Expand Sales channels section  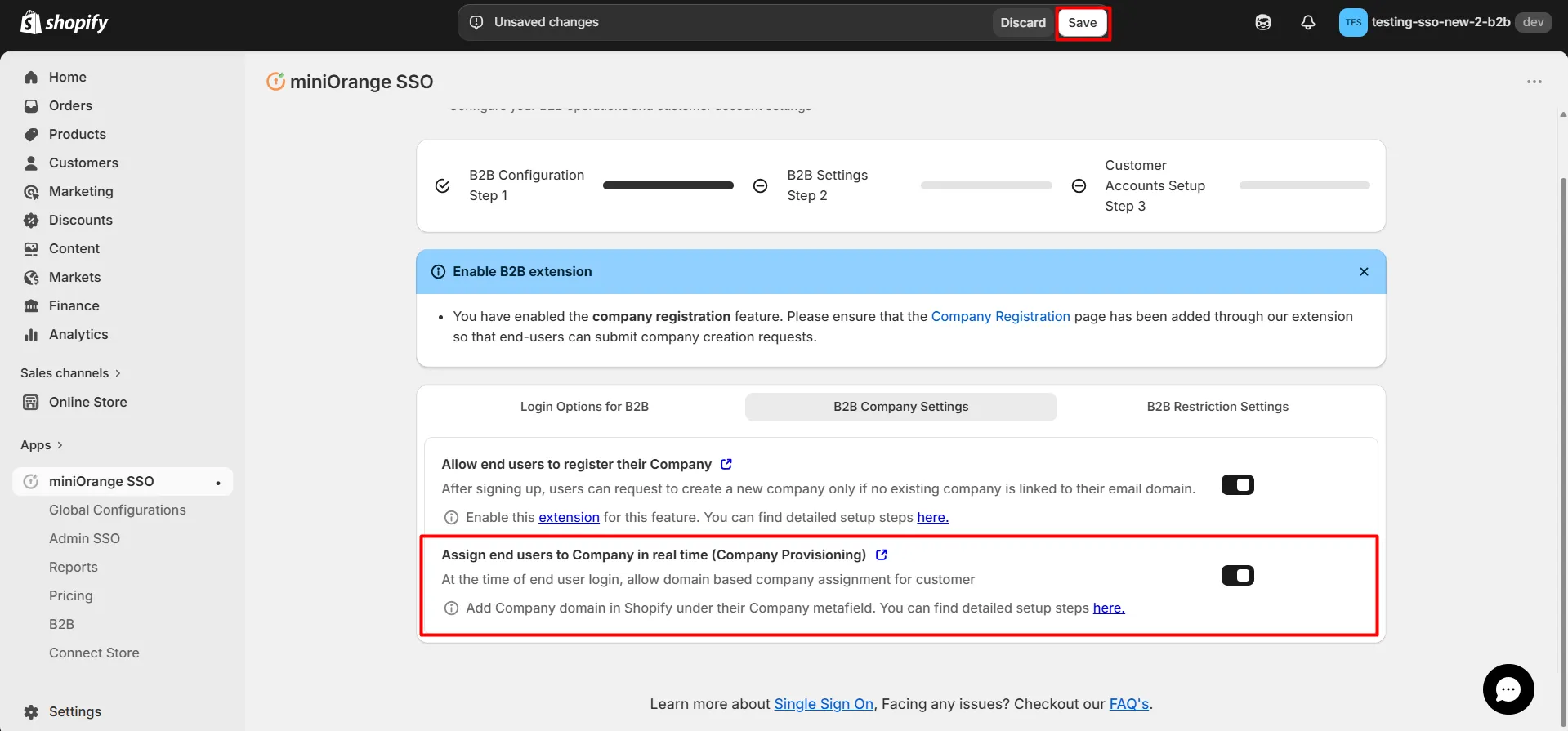click(x=71, y=373)
